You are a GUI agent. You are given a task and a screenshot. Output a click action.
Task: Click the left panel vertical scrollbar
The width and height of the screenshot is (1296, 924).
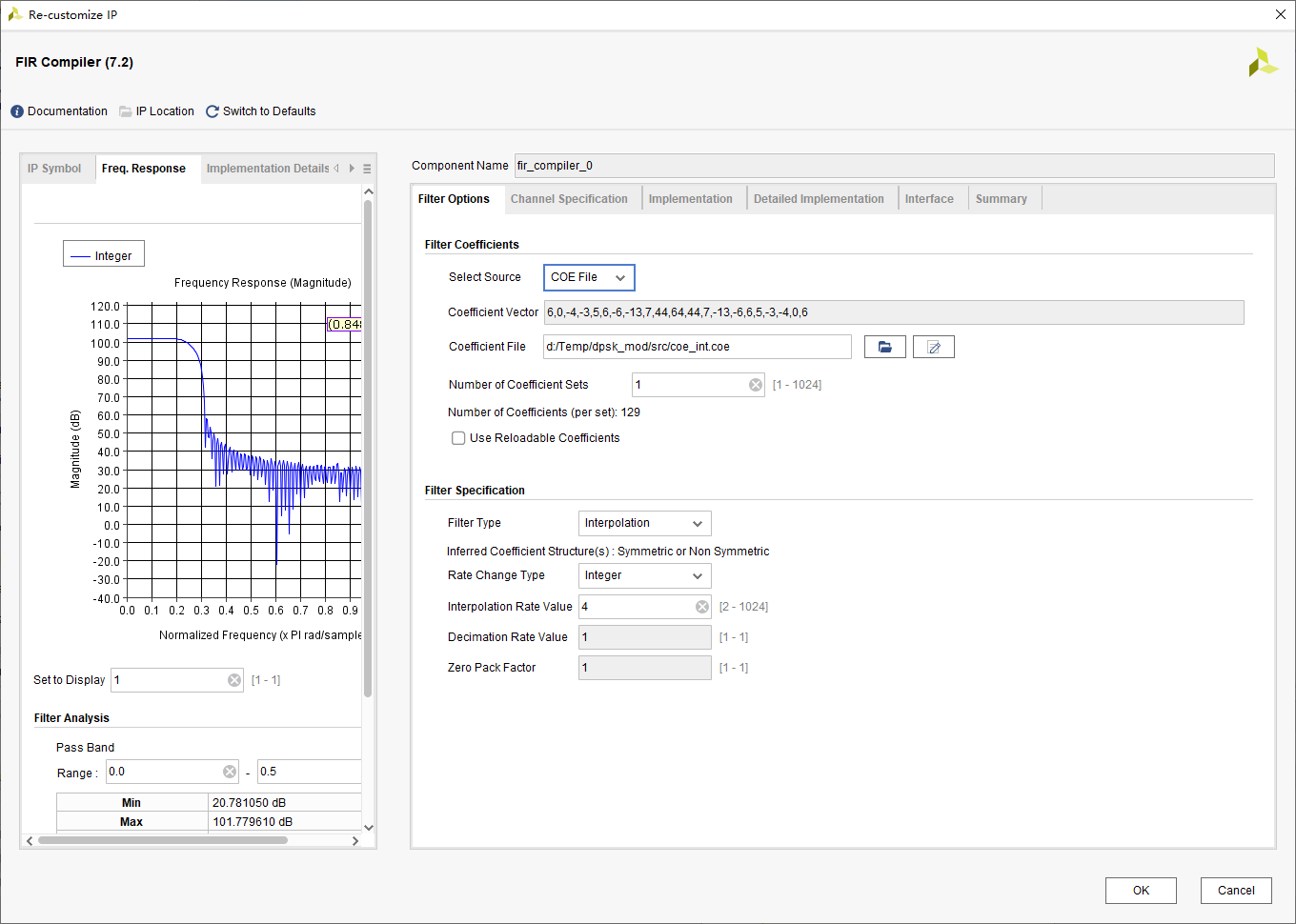369,449
